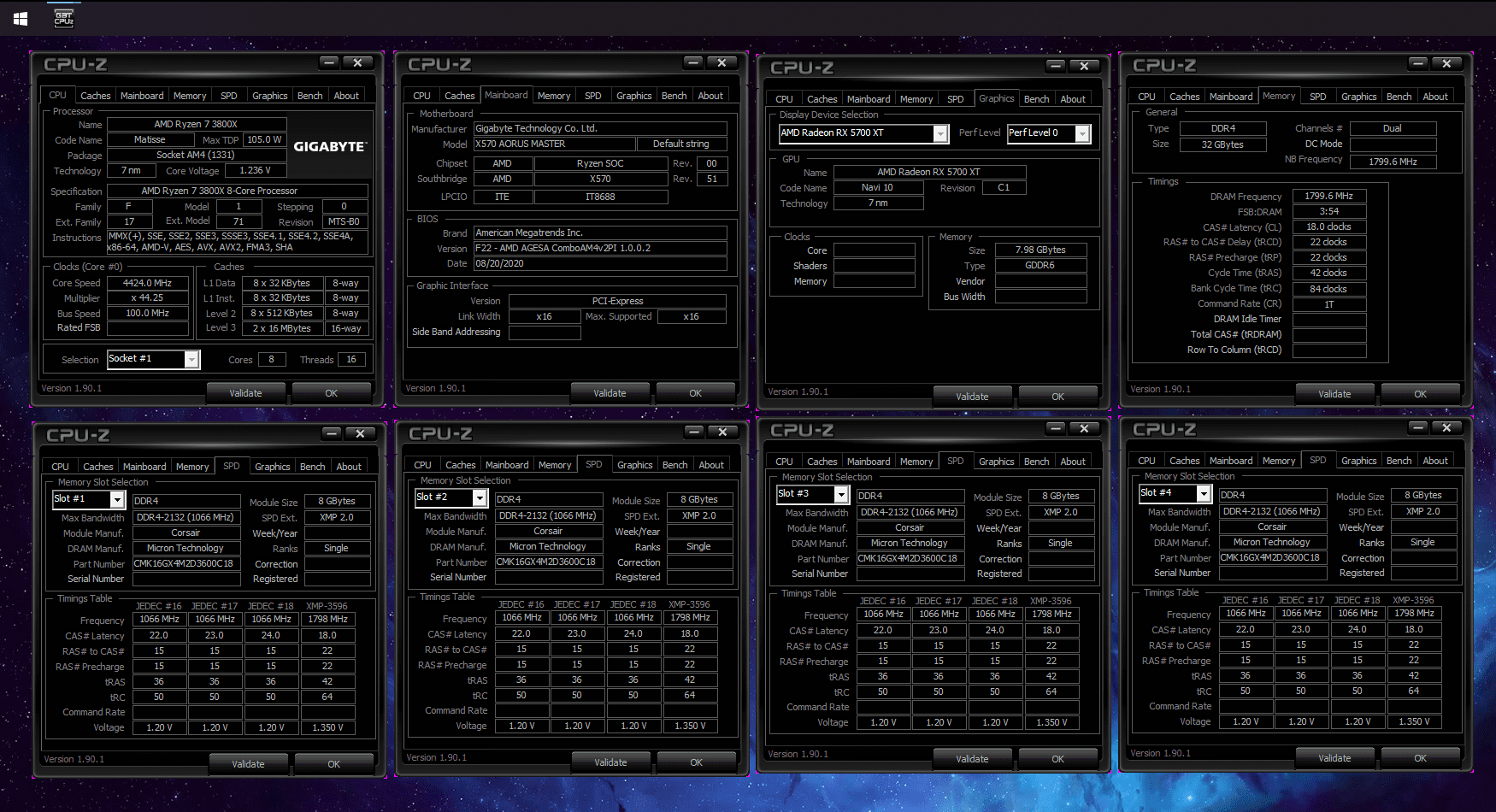Open the Slot #2 memory slot dropdown
Image resolution: width=1496 pixels, height=812 pixels.
(480, 497)
